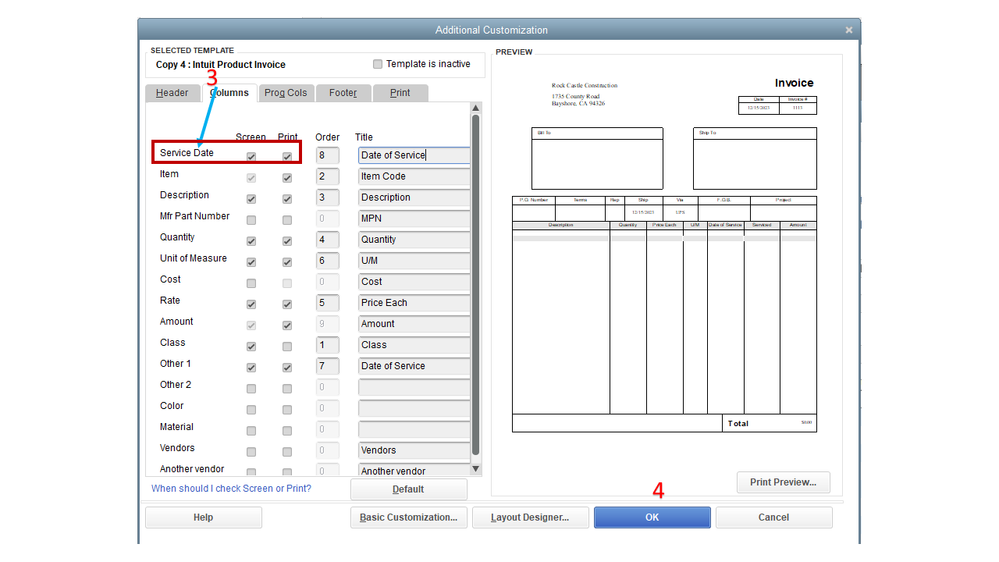Click the empty Other 2 title field
999x562 pixels.
pyautogui.click(x=414, y=387)
